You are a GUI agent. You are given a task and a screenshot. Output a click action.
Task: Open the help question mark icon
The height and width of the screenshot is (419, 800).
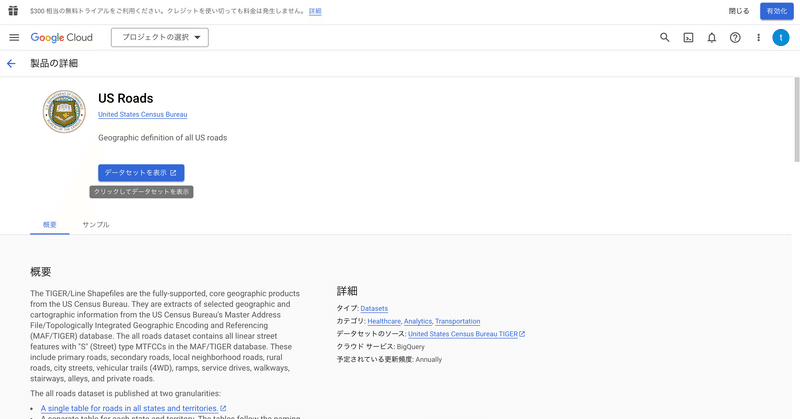click(735, 37)
